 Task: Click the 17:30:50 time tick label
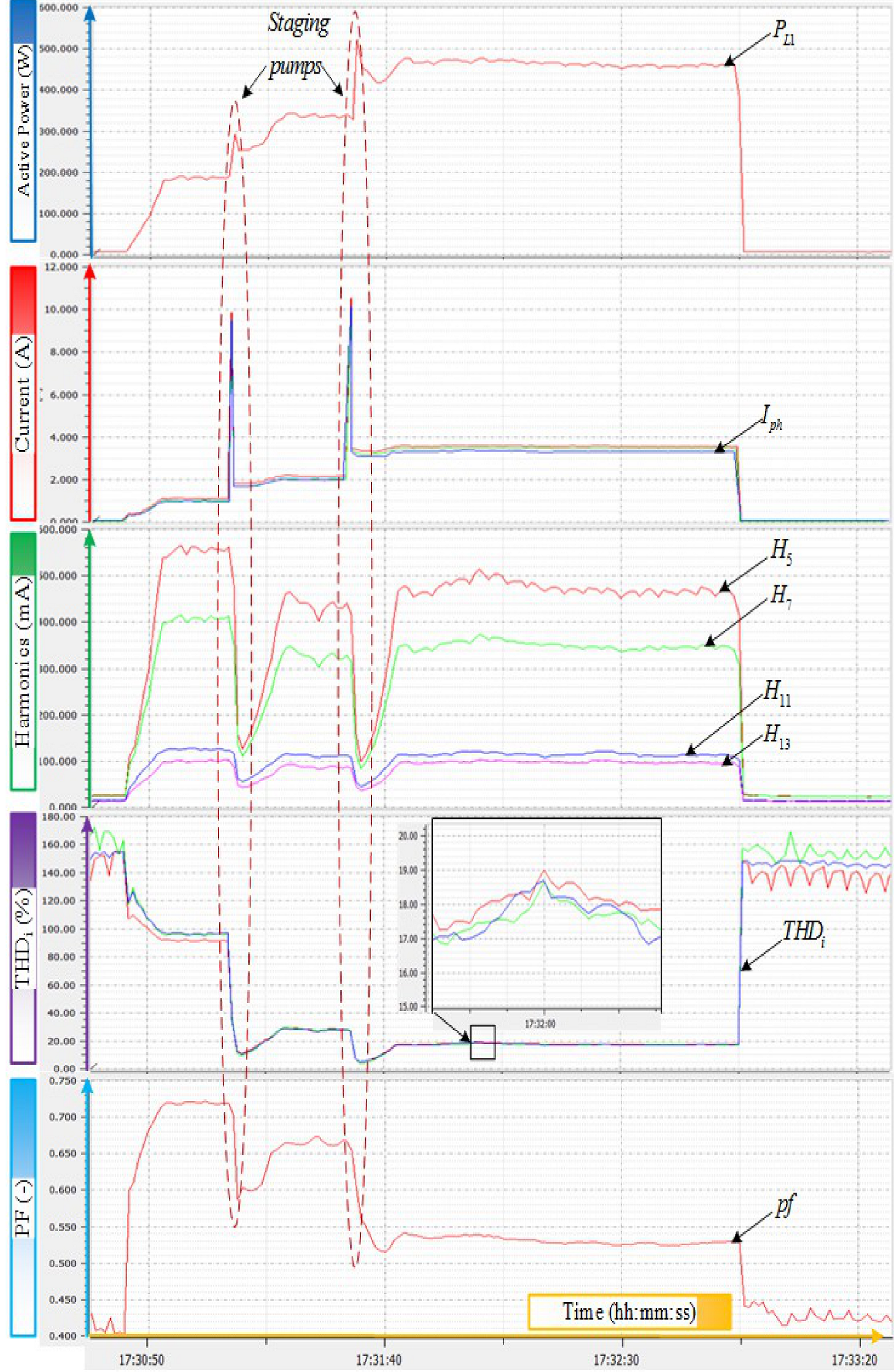[x=141, y=1360]
